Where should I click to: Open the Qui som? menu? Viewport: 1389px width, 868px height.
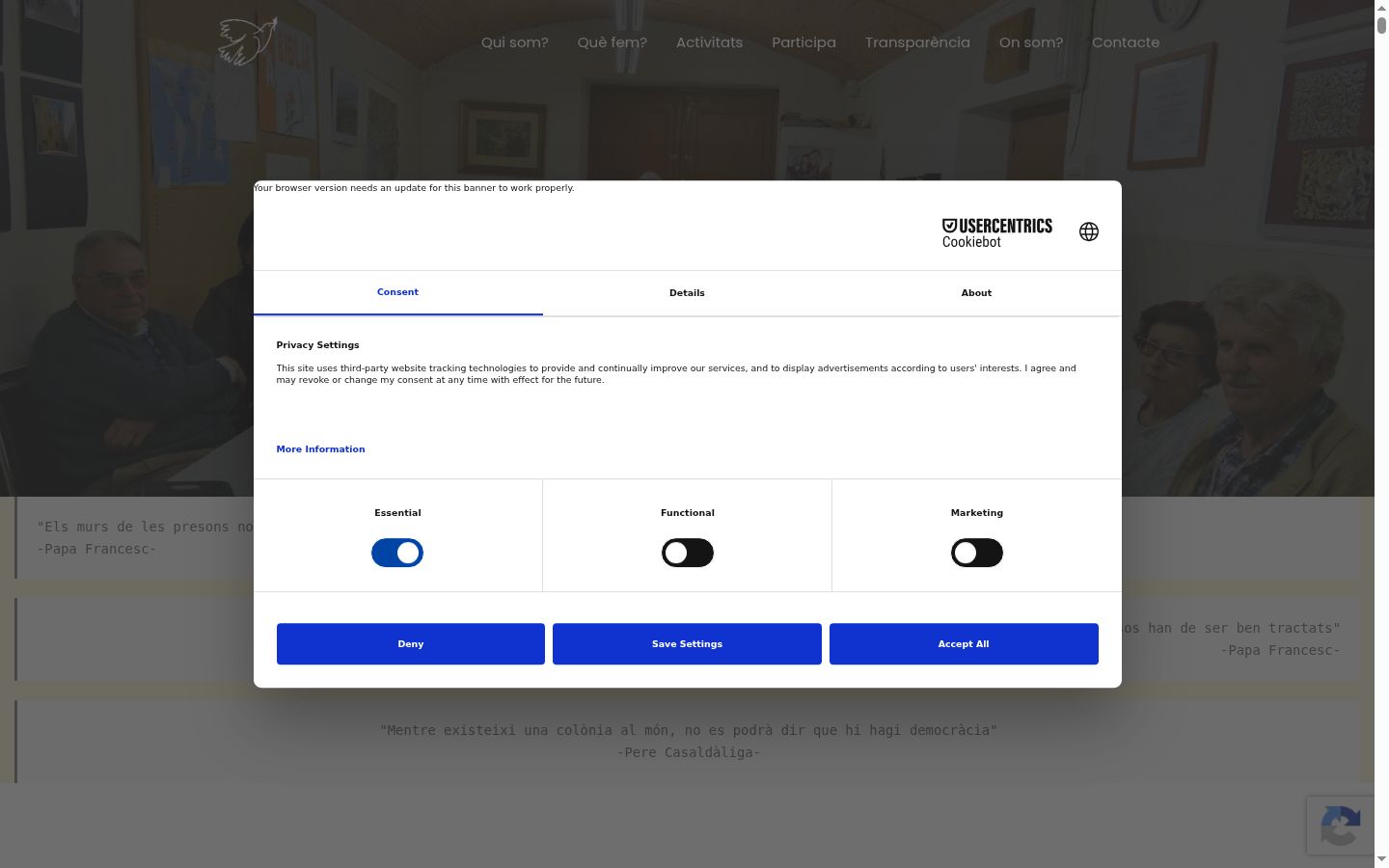(515, 42)
